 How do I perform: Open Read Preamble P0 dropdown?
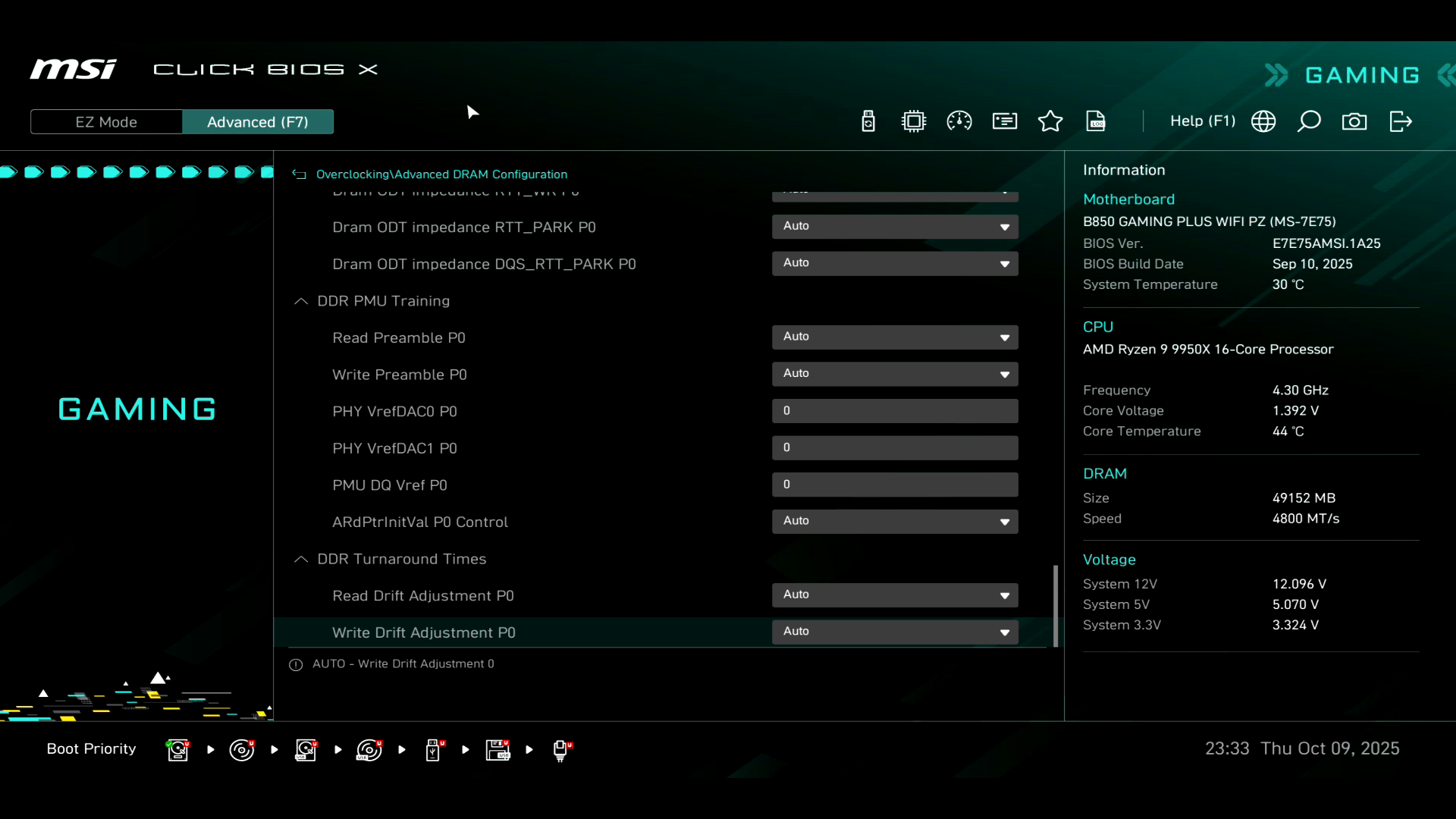895,337
